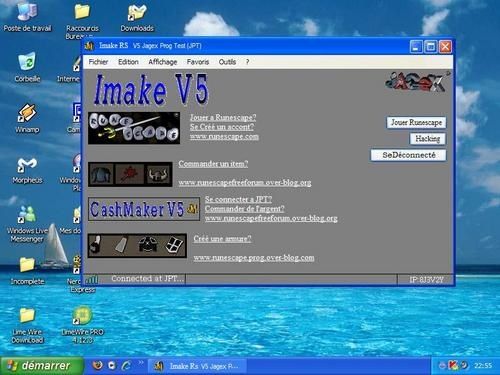Open the Affichage menu
The height and width of the screenshot is (375, 500).
[163, 62]
